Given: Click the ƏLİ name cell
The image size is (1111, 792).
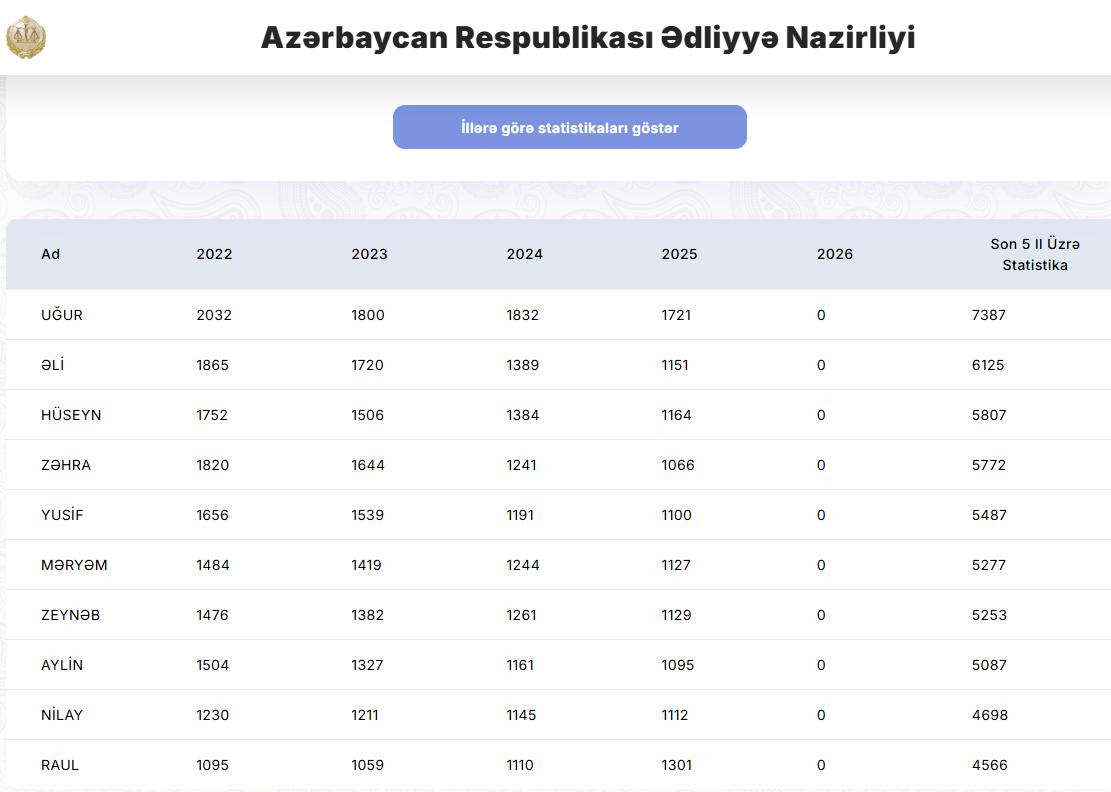Looking at the screenshot, I should click(x=52, y=365).
